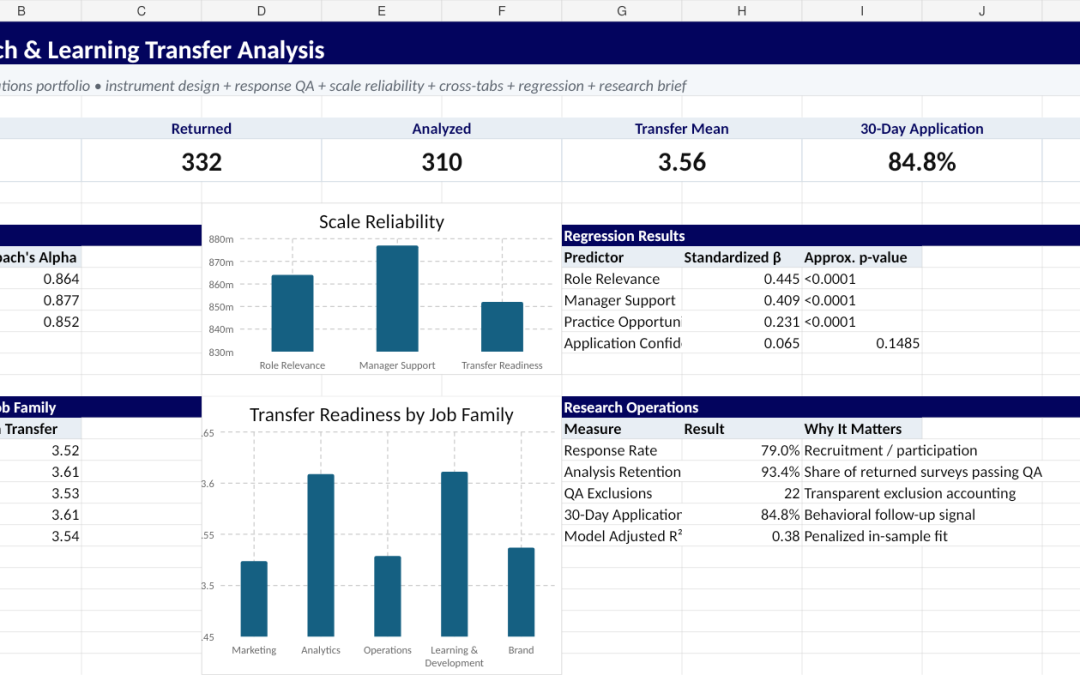Click the 93.4% result cell
This screenshot has height=675, width=1080.
coord(742,472)
